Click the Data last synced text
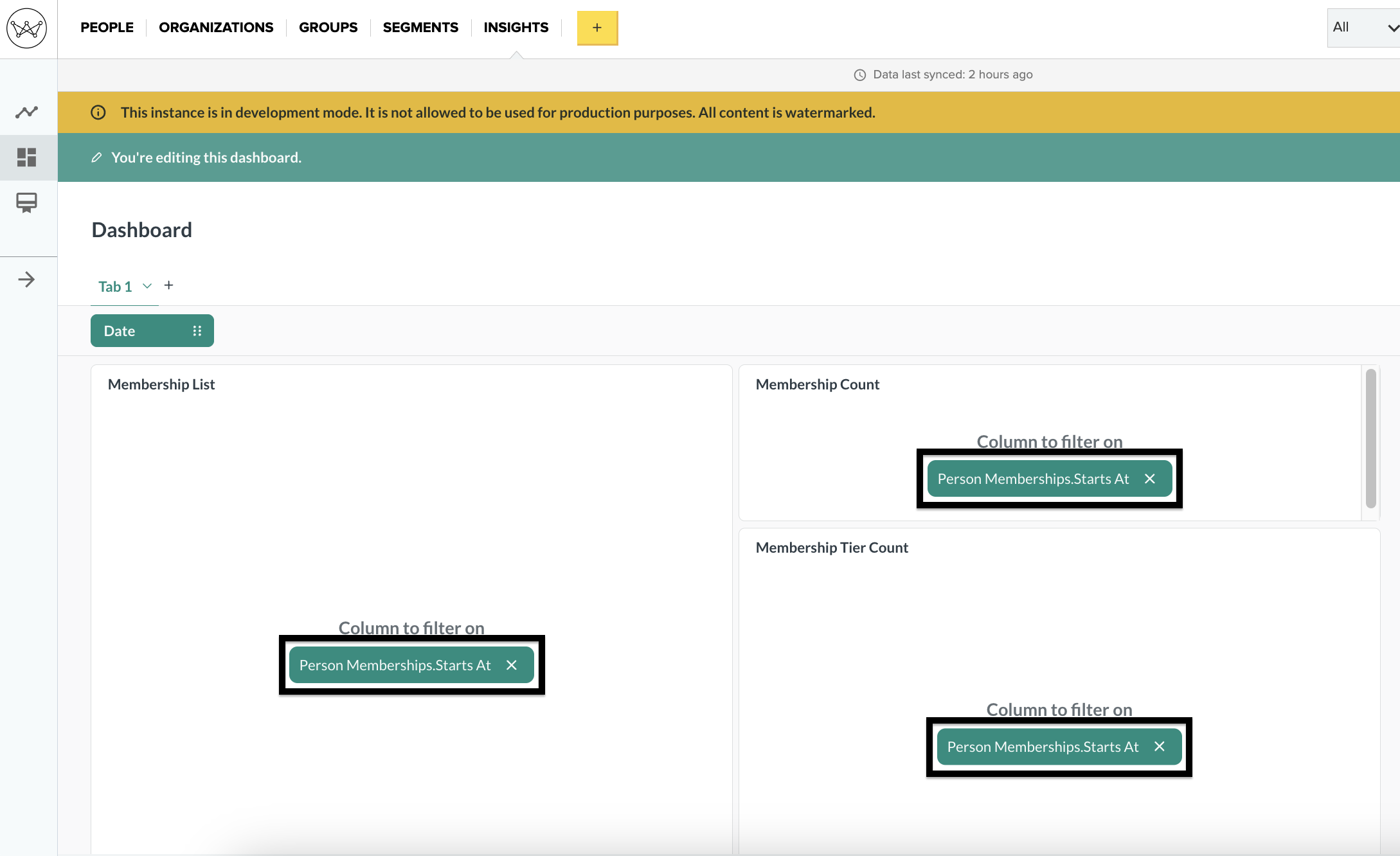 tap(953, 75)
